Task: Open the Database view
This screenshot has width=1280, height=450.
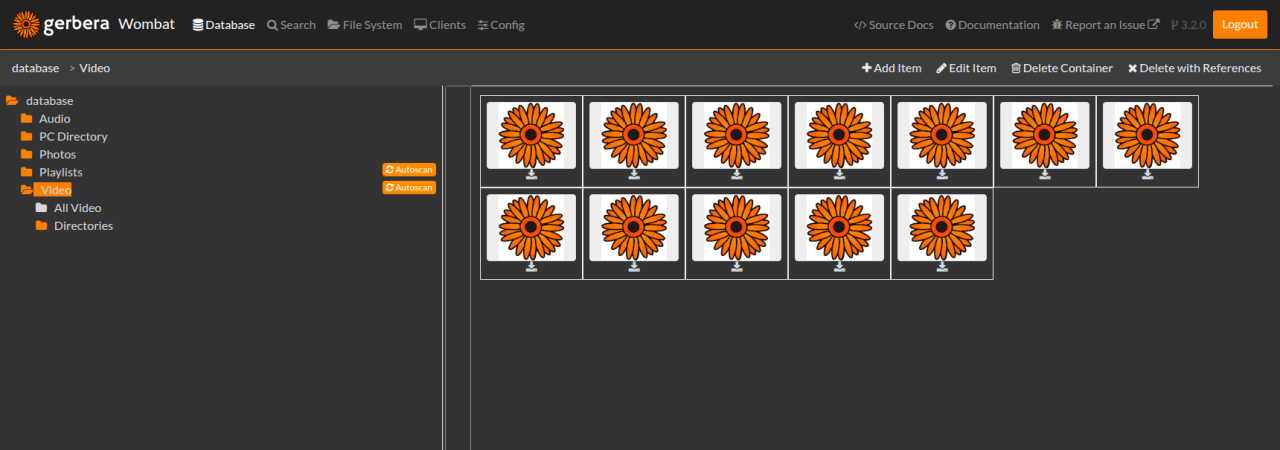Action: (223, 25)
